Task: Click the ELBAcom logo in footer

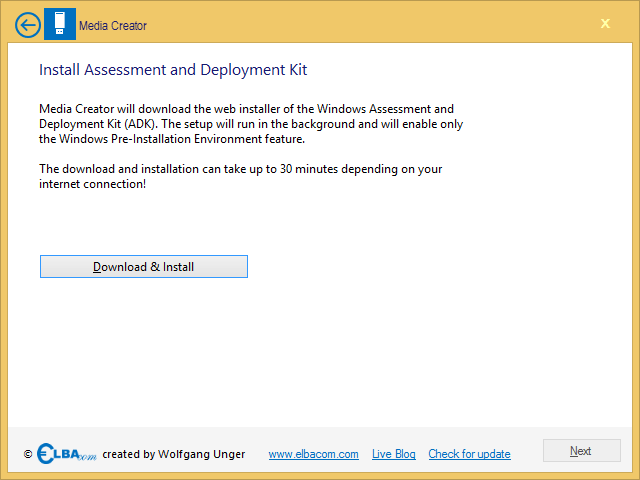Action: (67, 453)
